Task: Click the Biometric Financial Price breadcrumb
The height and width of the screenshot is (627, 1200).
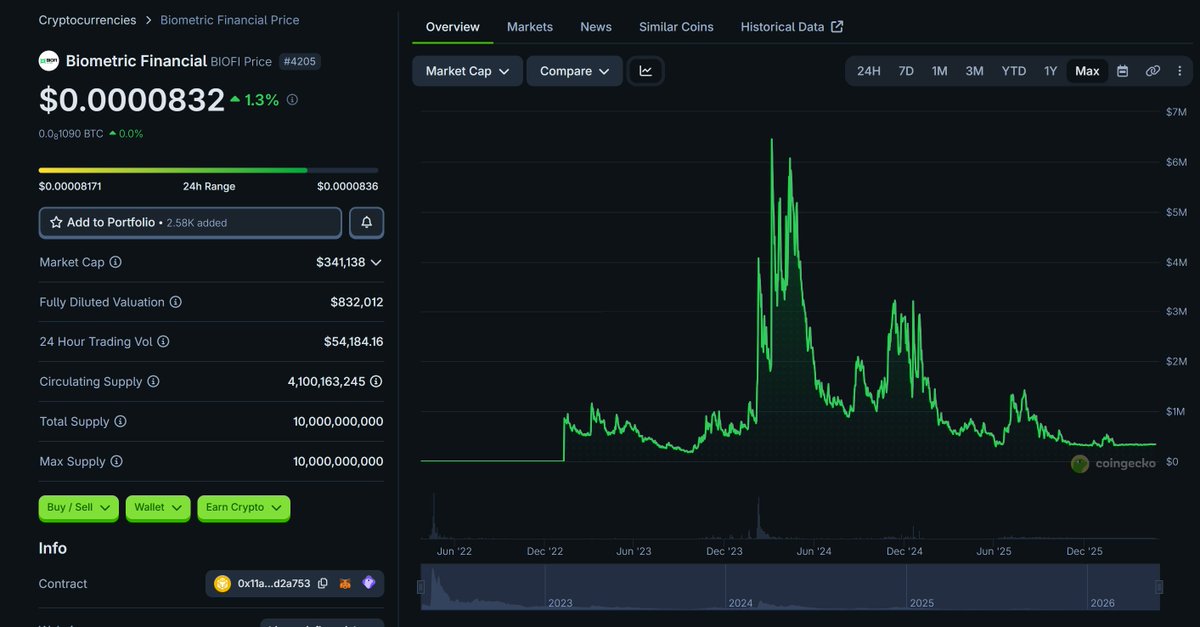Action: tap(229, 20)
